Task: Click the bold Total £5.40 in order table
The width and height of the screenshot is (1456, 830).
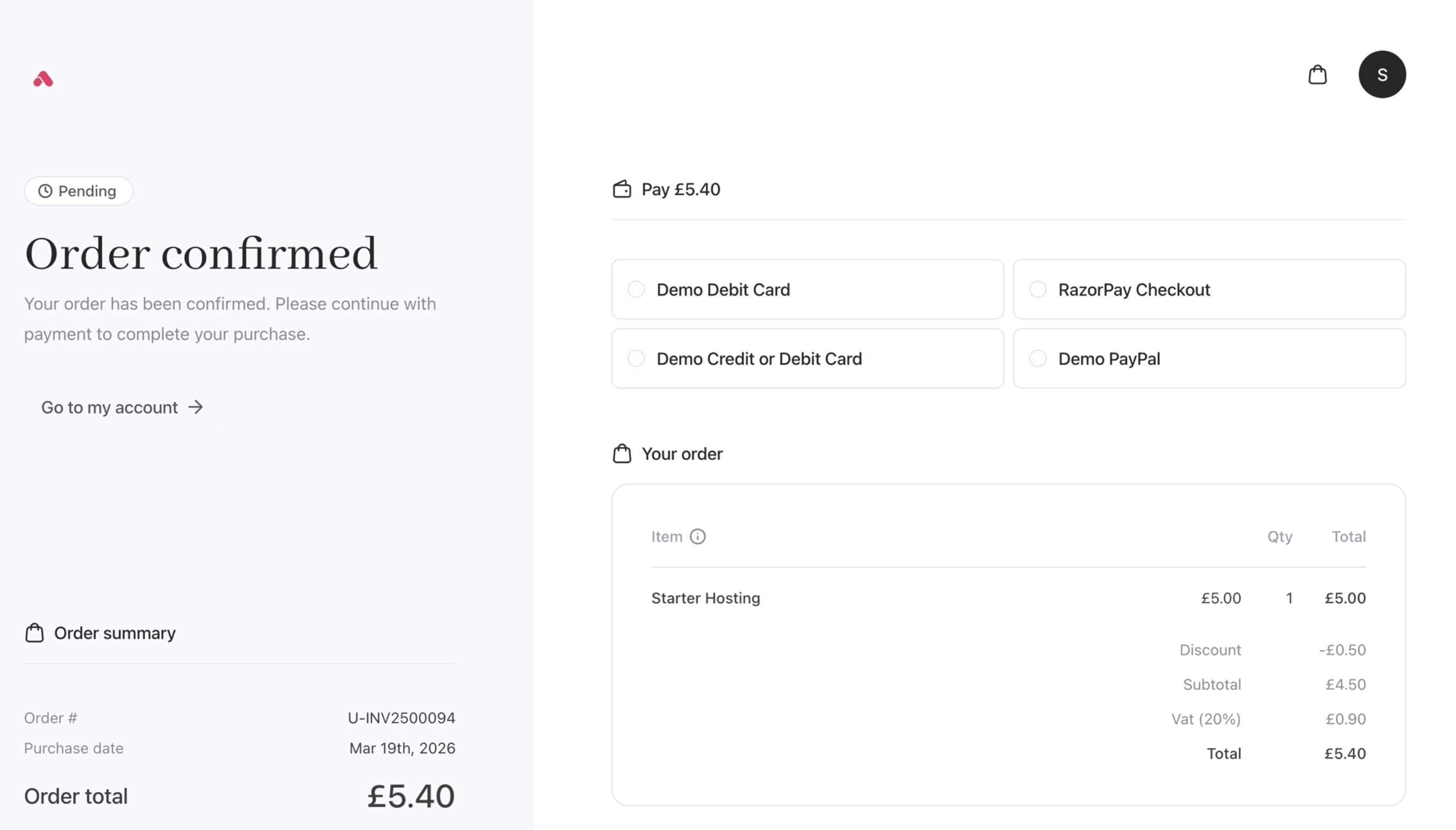Action: (x=1345, y=753)
